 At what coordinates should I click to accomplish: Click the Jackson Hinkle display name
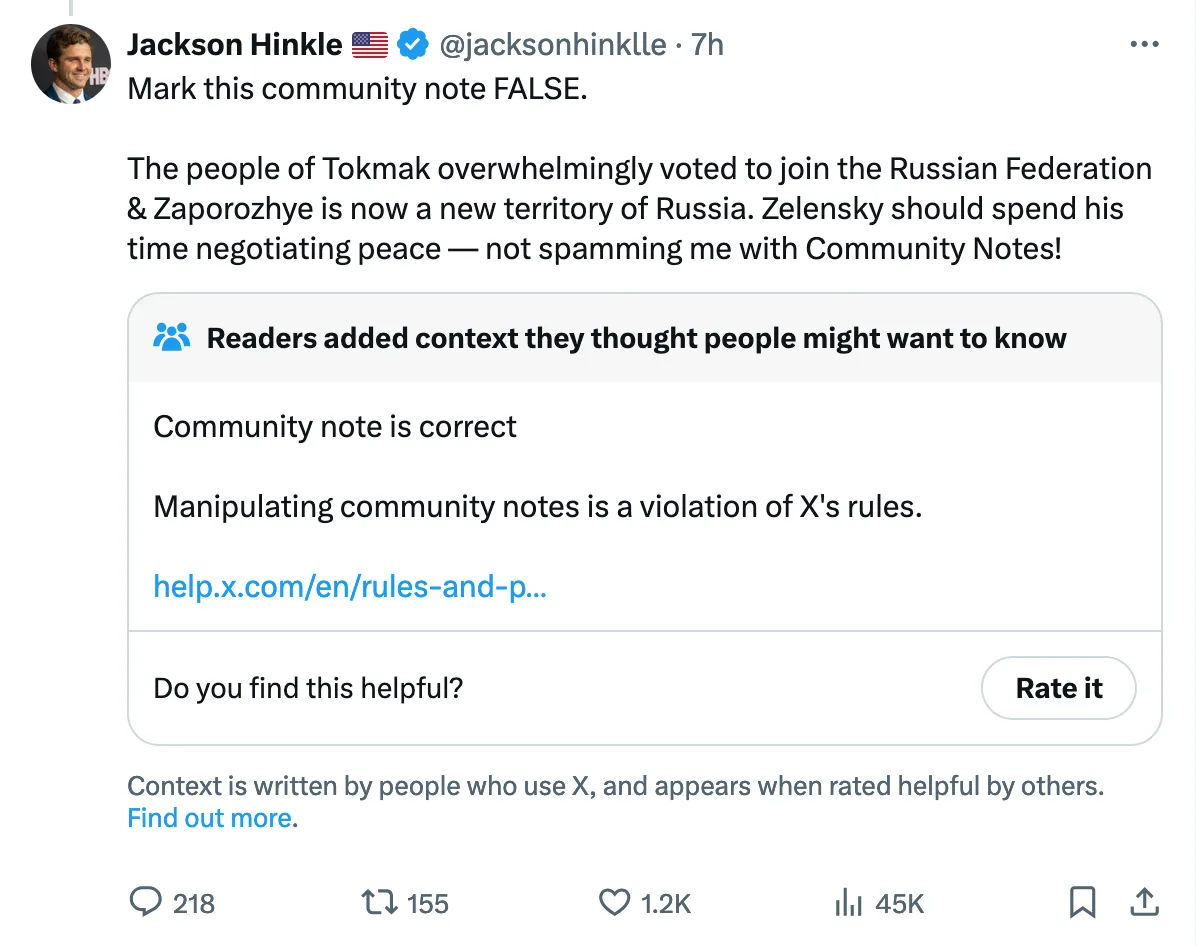(x=234, y=45)
